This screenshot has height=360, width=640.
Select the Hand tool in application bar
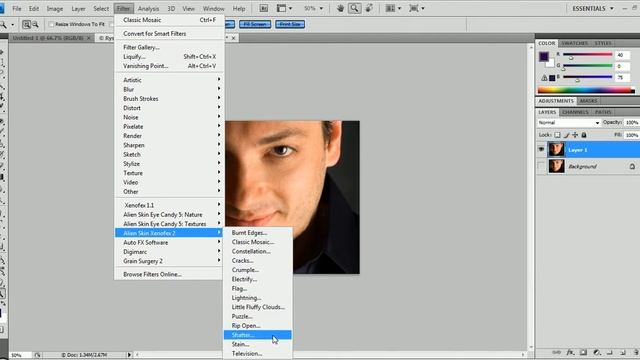pos(340,8)
